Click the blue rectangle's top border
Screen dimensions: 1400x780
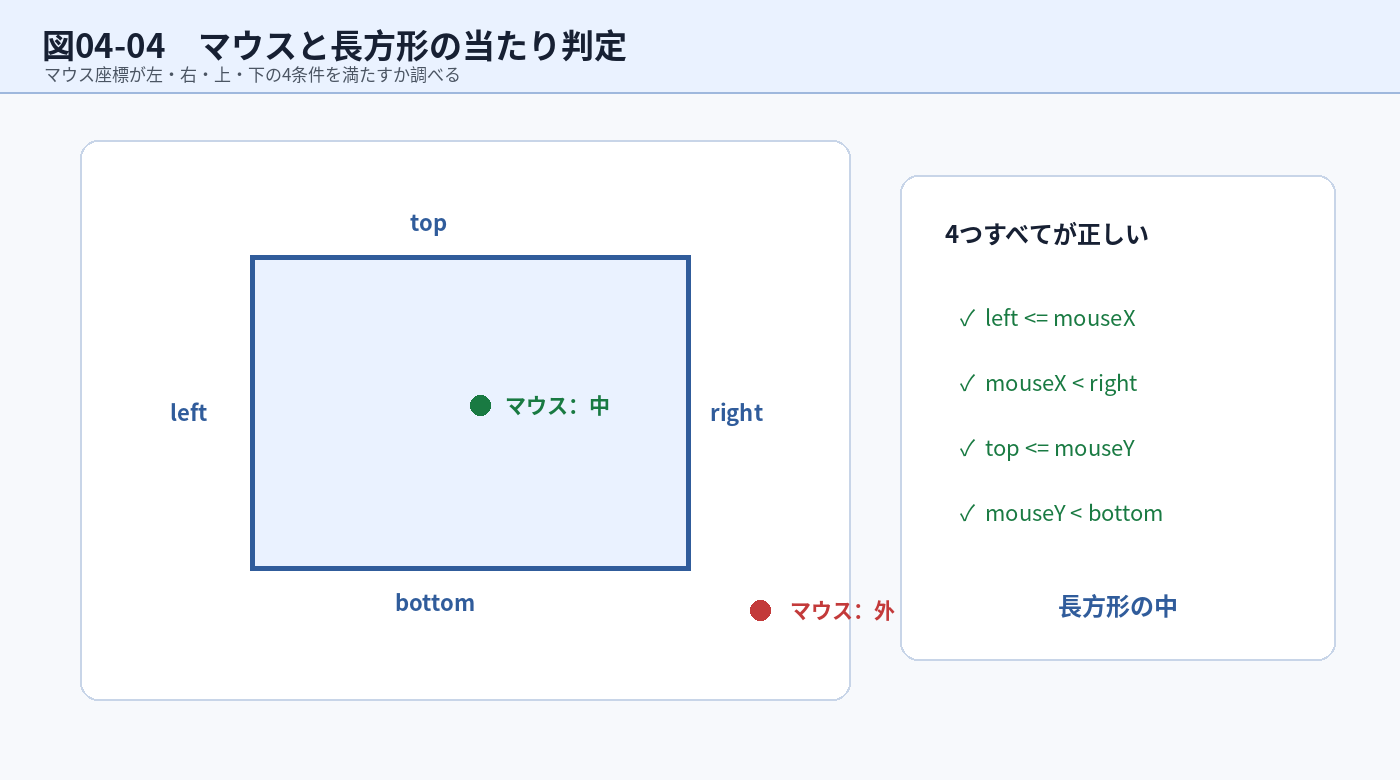pos(470,259)
